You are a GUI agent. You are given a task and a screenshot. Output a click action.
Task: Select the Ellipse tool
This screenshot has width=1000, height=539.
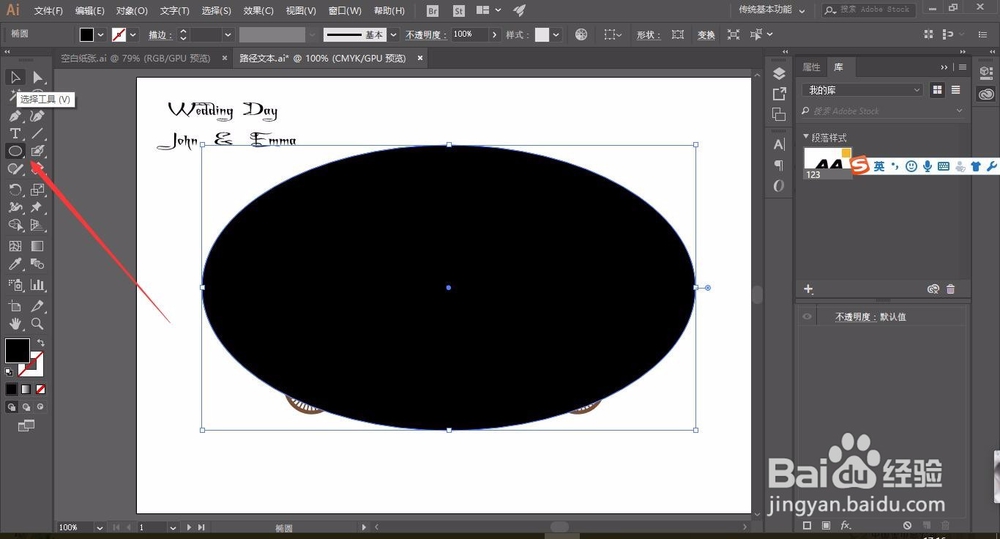click(15, 151)
